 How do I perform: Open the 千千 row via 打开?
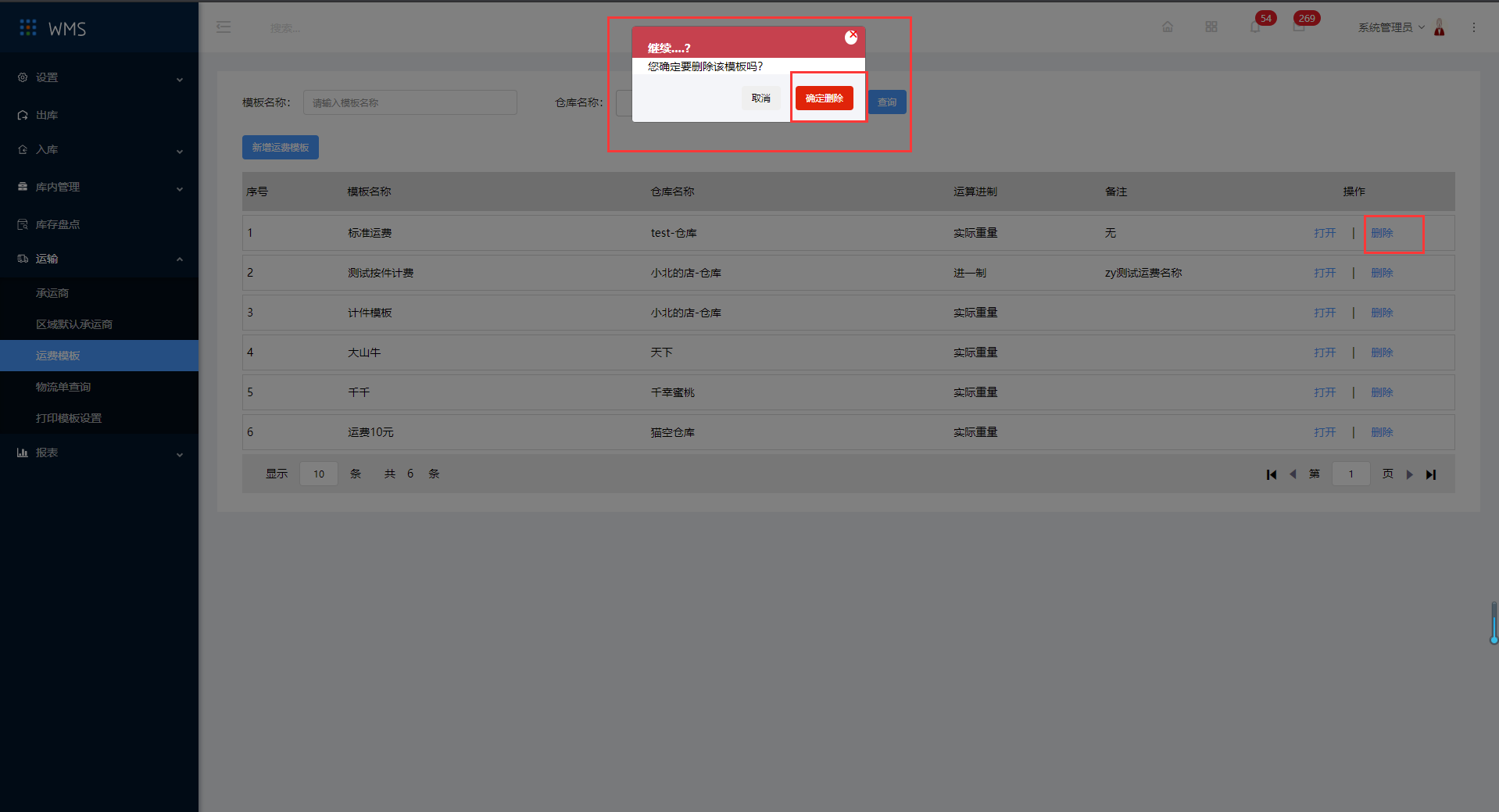tap(1325, 392)
